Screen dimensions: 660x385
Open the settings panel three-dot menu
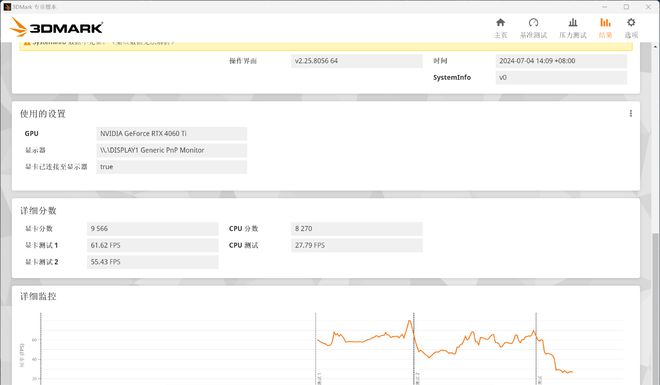click(631, 114)
